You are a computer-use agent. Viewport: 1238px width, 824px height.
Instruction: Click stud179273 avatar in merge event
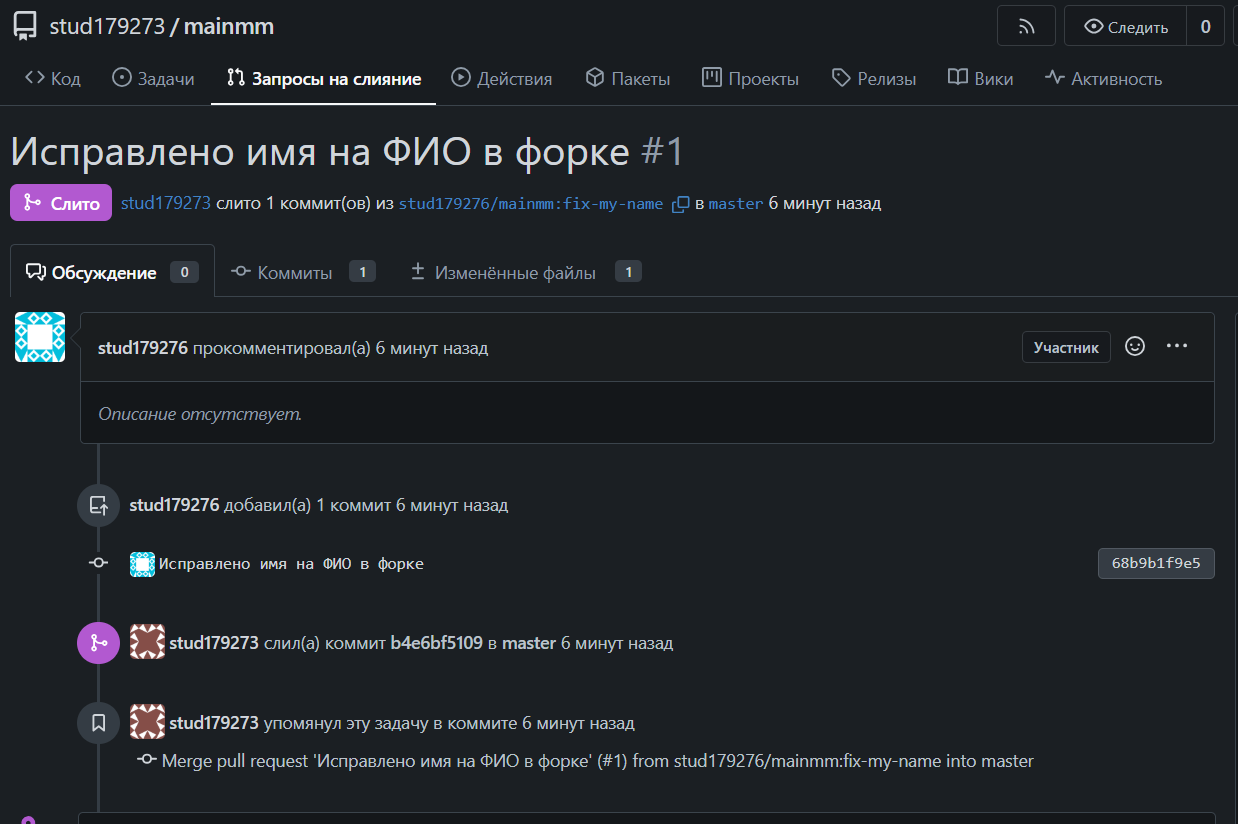(147, 642)
